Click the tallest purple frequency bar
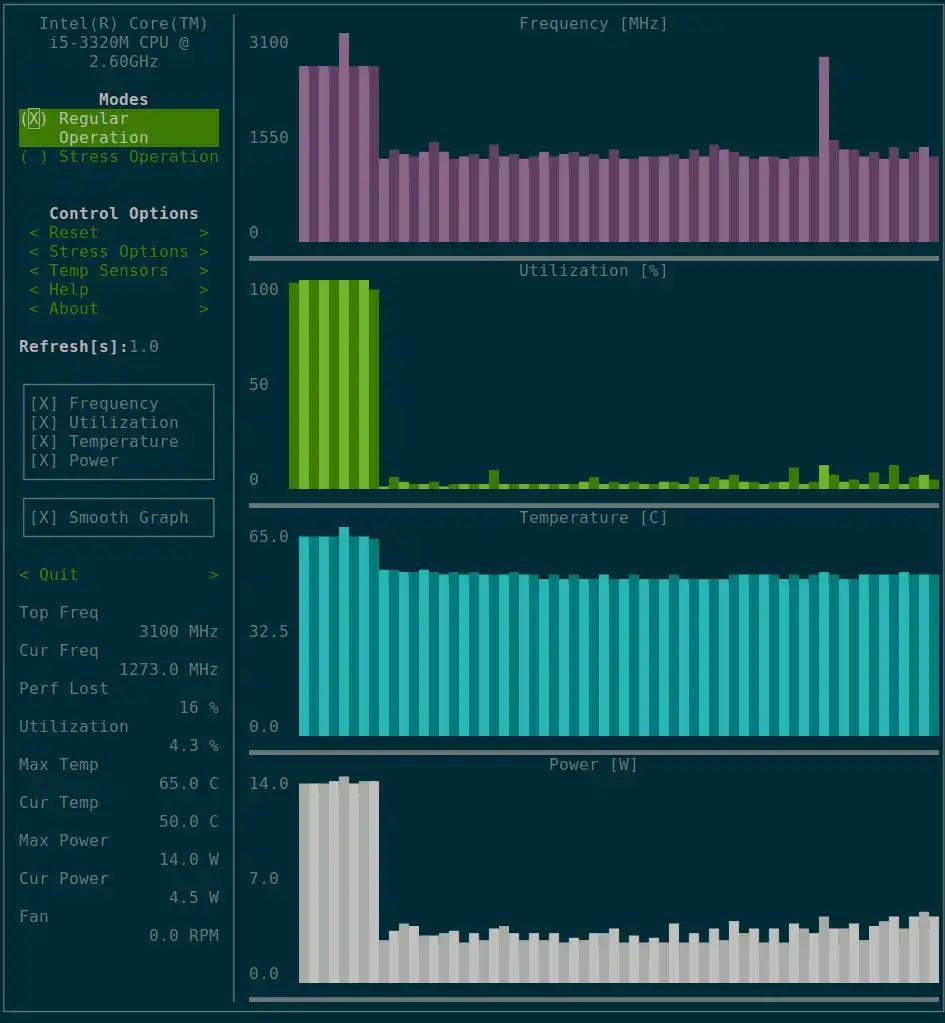The image size is (945, 1023). pyautogui.click(x=344, y=138)
